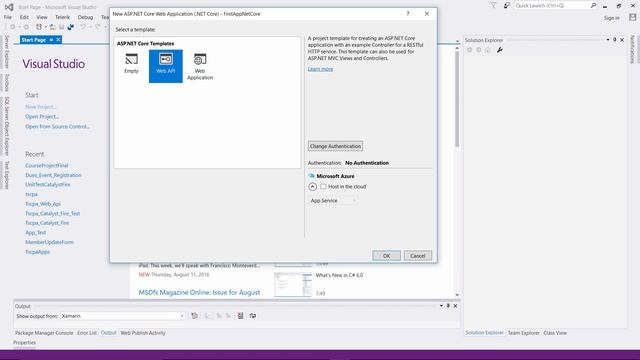Screen dimensions: 640x360
Task: Open the Edit menu
Action: click(24, 17)
